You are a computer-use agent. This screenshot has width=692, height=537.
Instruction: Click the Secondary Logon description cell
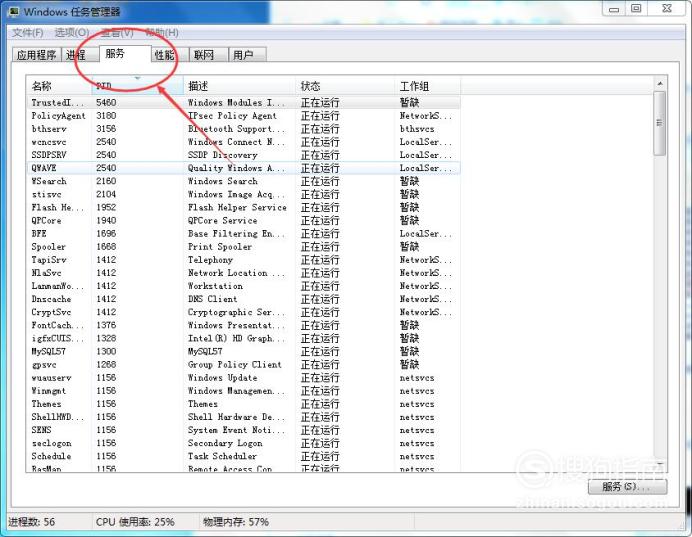pyautogui.click(x=225, y=443)
